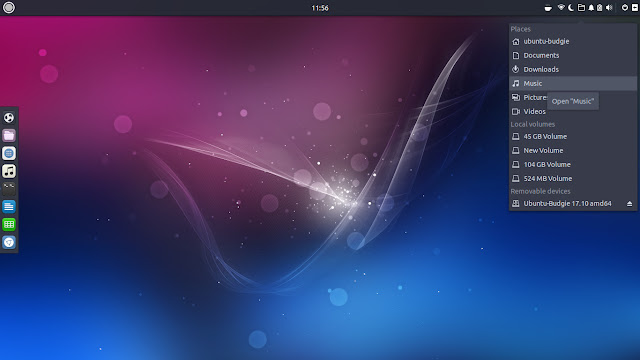Screen dimensions: 640x360
Task: Launch Budgie Welcome from the dock
Action: click(9, 118)
